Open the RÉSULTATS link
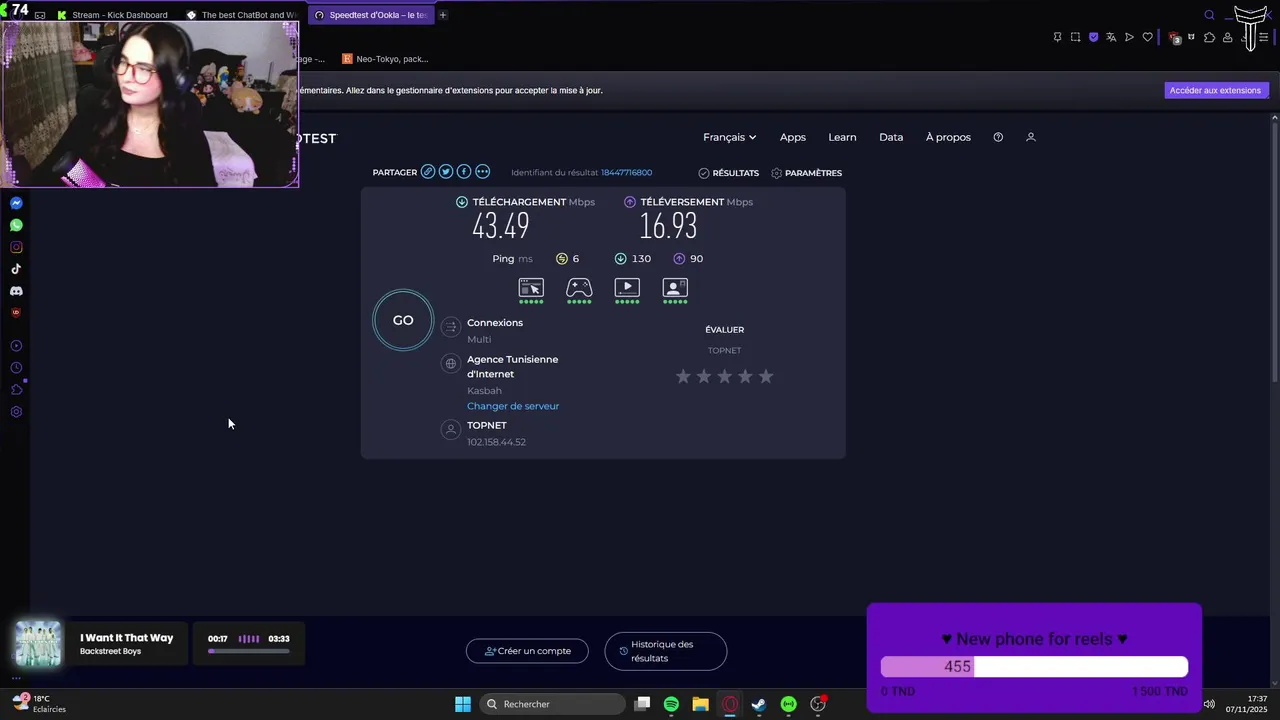This screenshot has height=720, width=1280. click(728, 173)
